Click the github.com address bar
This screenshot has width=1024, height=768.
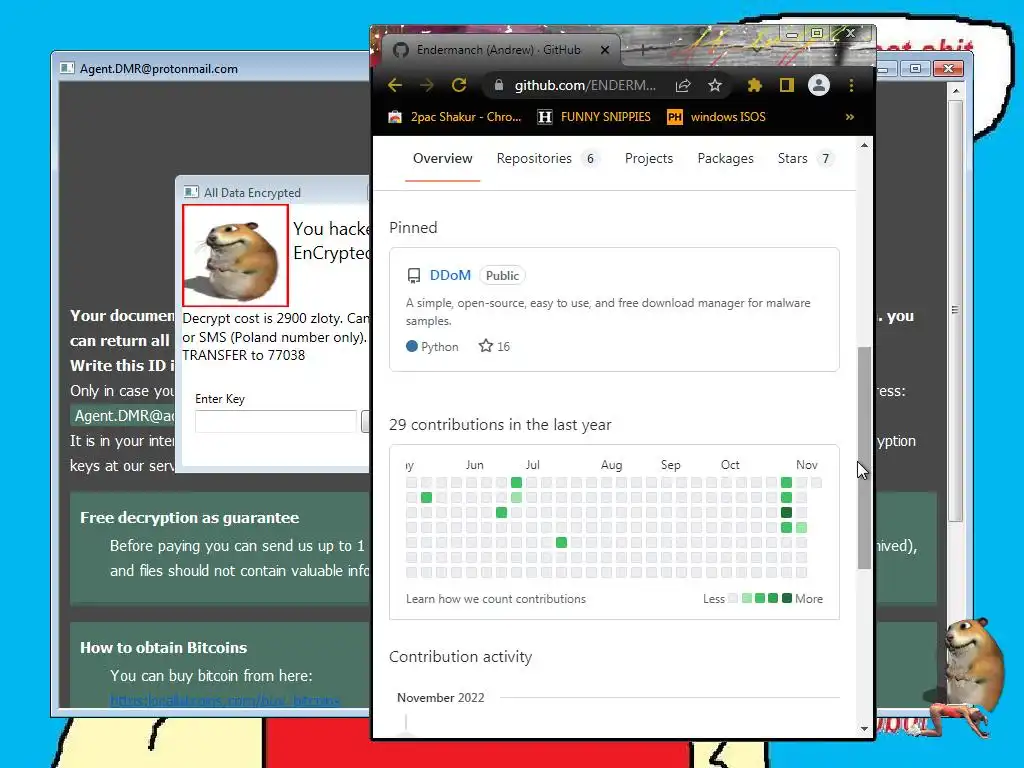coord(584,86)
